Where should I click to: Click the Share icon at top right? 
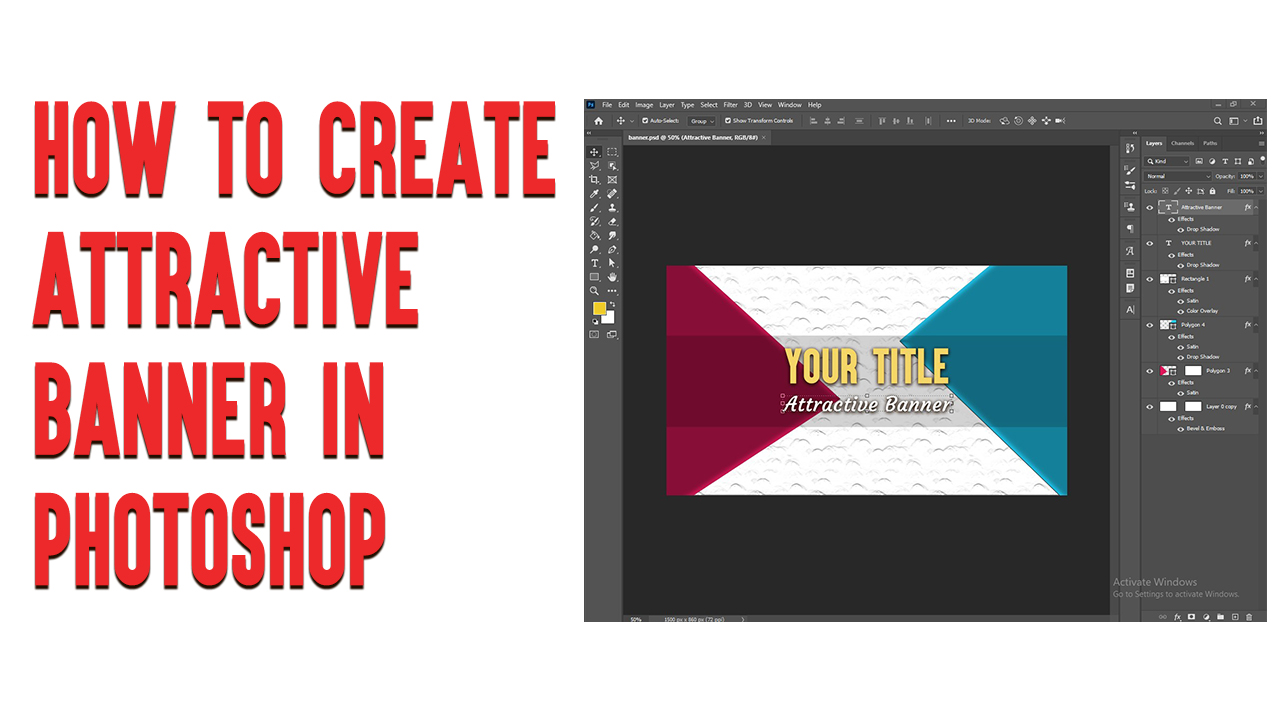(x=1258, y=121)
